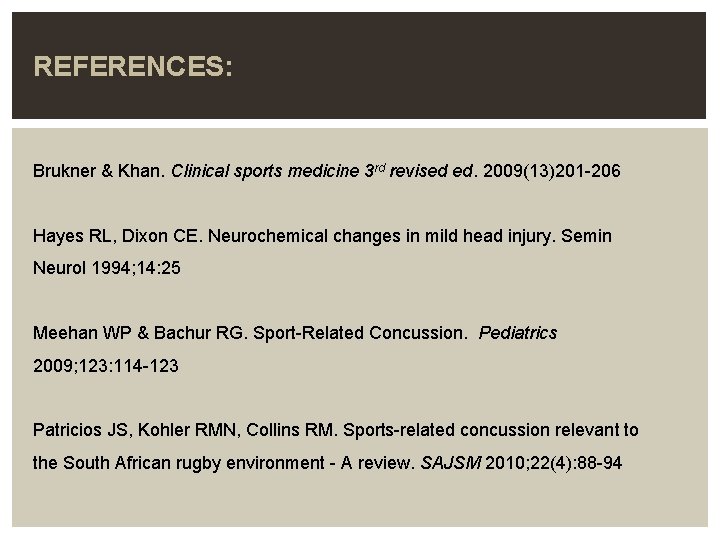Select the Patricios JS author name
Screen dimensions: 720x540
point(80,430)
